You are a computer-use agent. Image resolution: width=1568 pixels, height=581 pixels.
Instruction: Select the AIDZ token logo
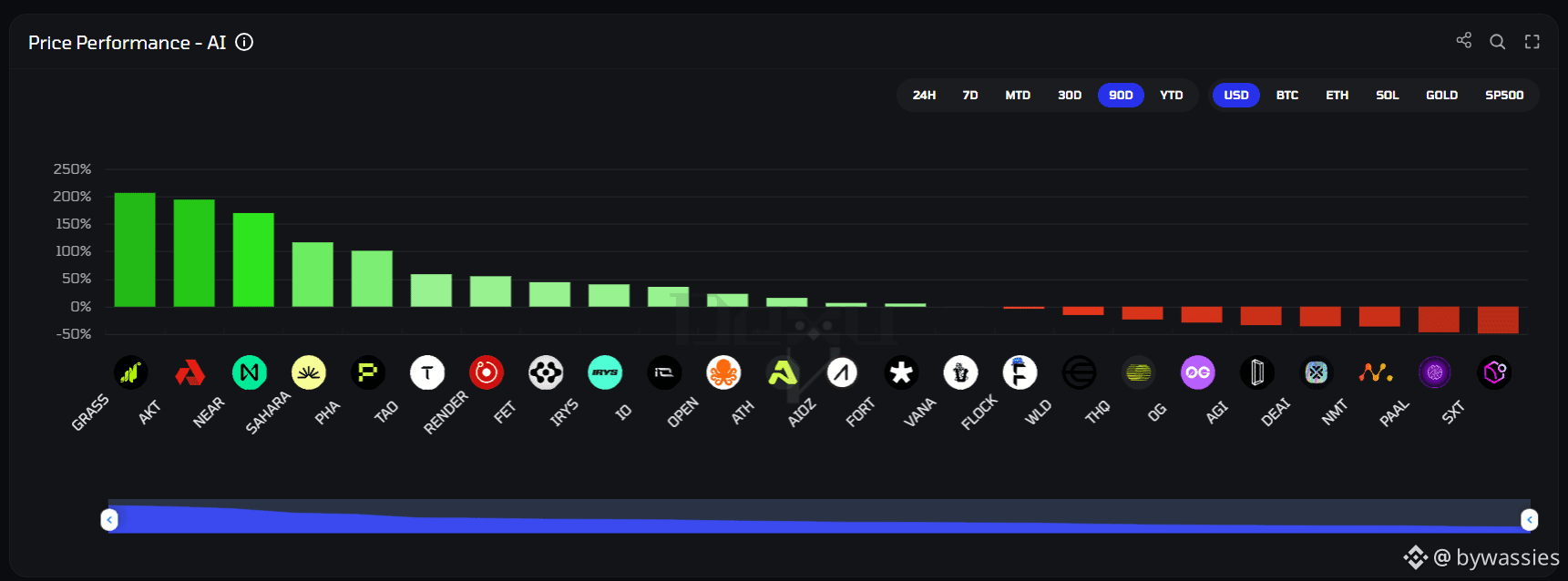click(x=842, y=372)
